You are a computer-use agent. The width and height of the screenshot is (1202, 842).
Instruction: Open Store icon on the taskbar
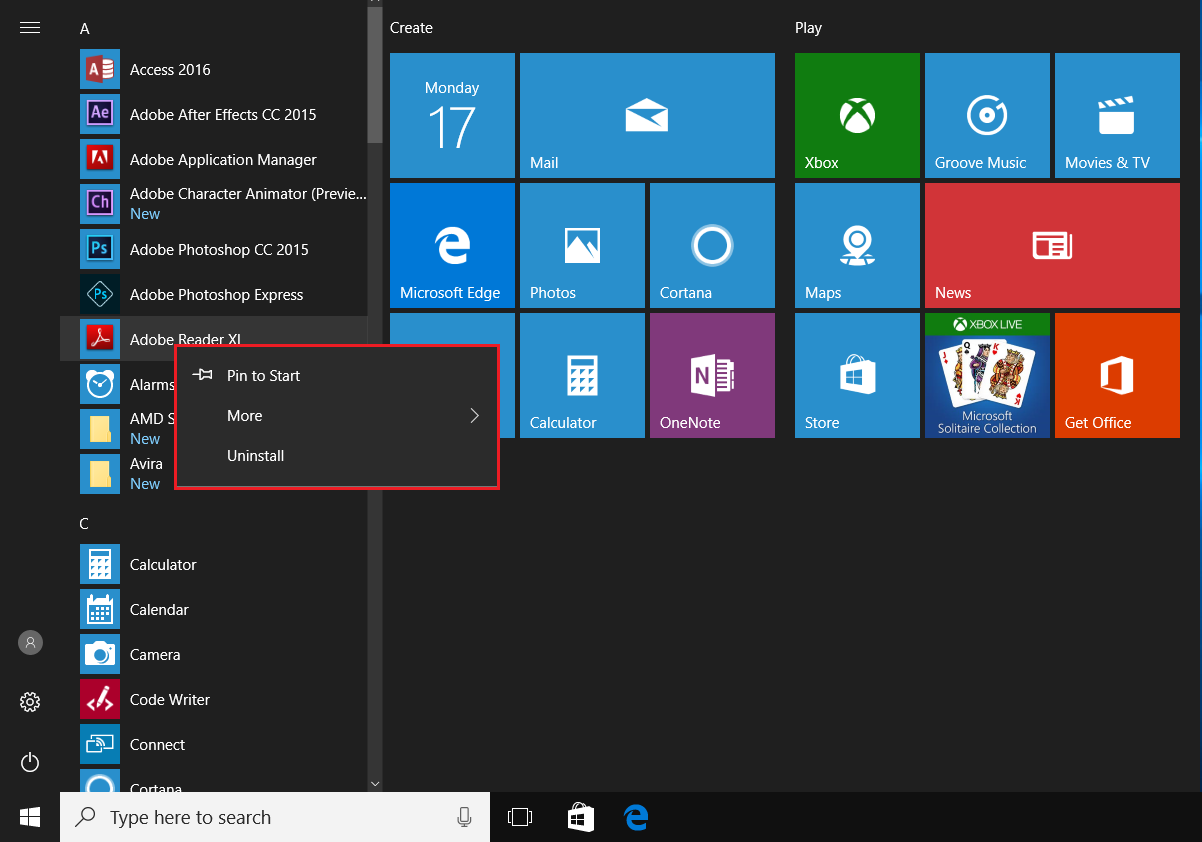[580, 817]
